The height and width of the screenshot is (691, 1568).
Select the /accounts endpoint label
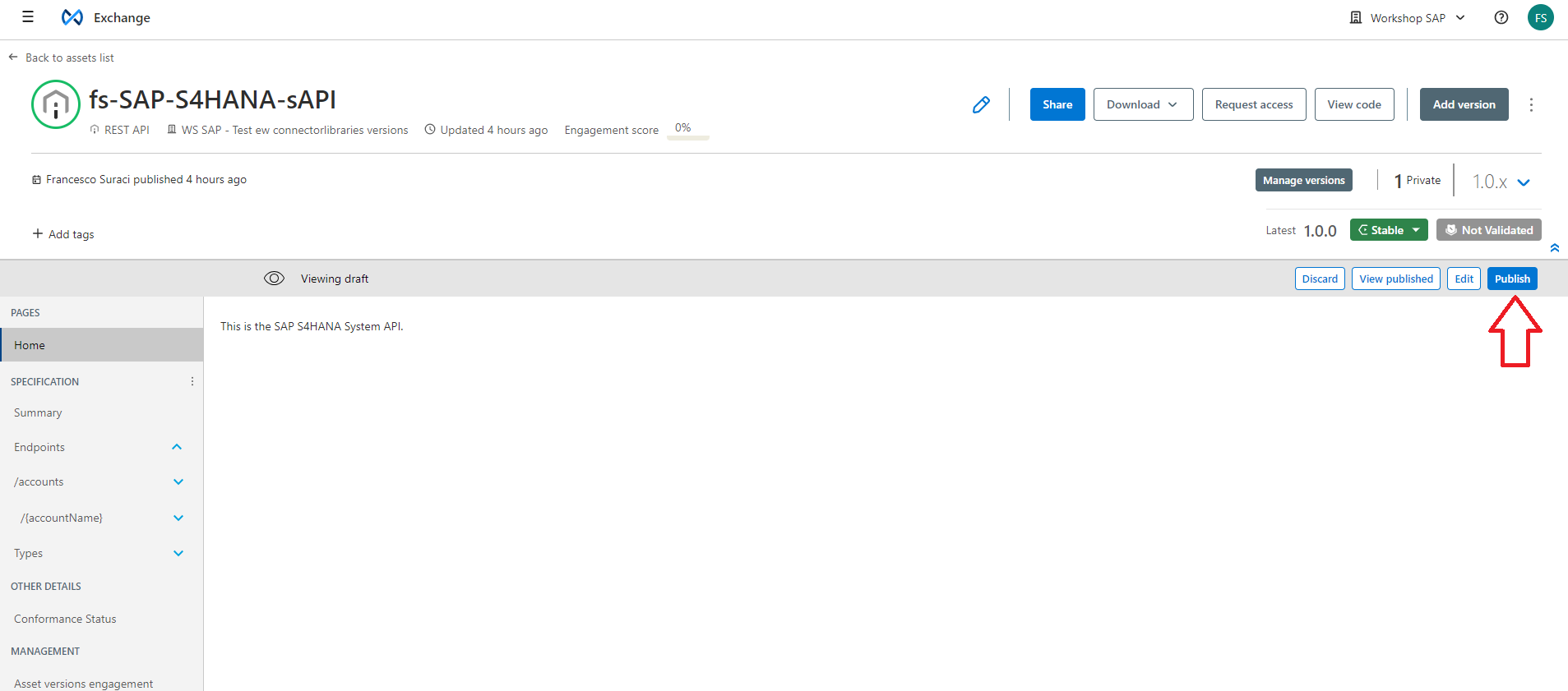(39, 481)
